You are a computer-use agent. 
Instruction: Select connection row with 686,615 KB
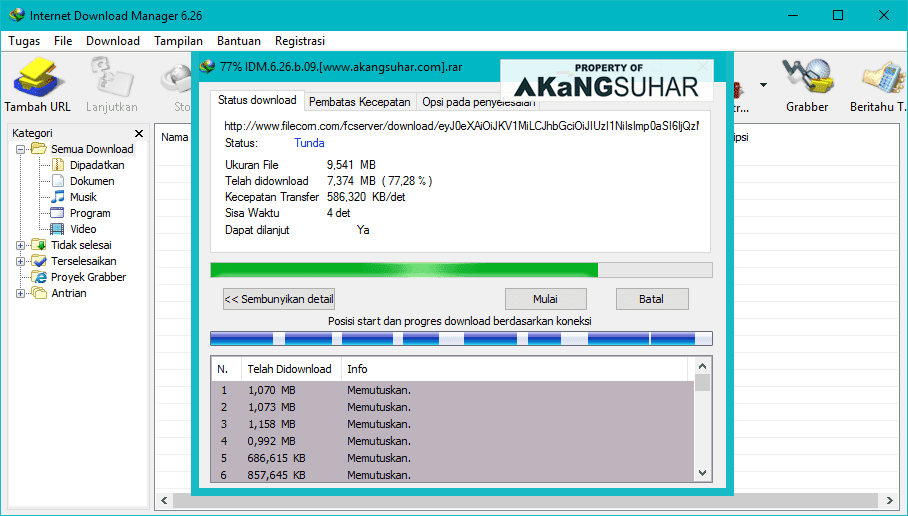coord(453,458)
